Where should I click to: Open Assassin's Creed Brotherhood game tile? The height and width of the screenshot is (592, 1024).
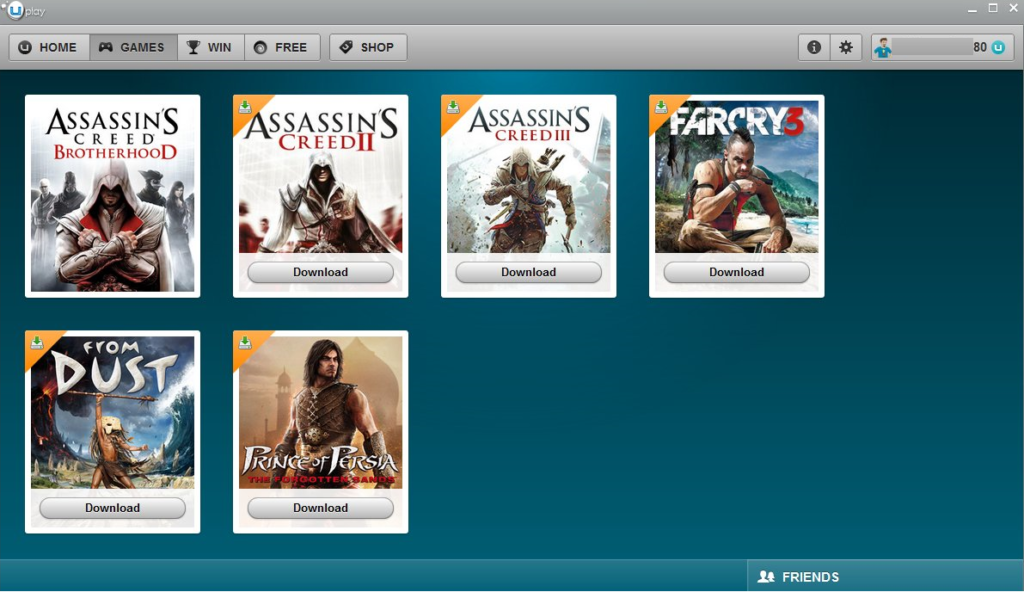pyautogui.click(x=112, y=196)
